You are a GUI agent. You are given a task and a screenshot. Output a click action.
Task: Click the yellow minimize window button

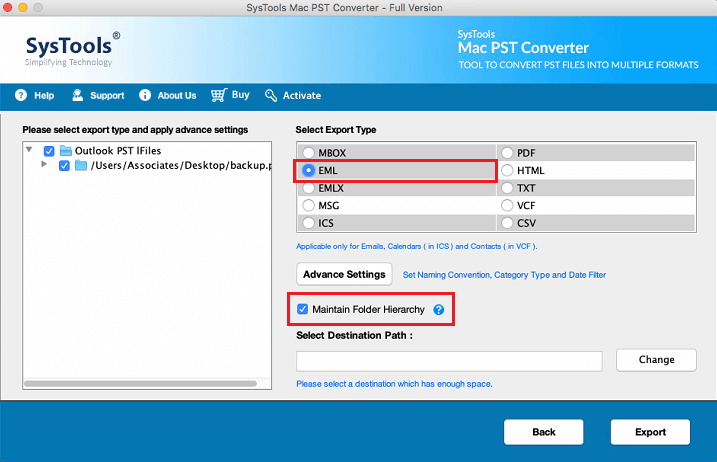click(22, 7)
